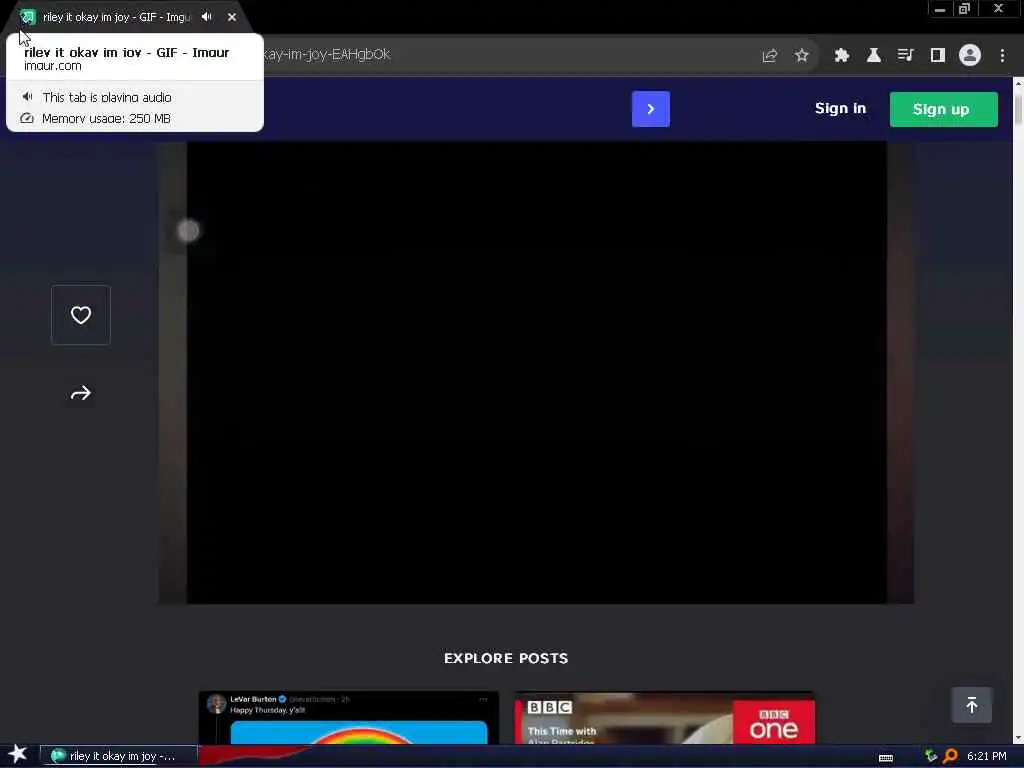Open the star start menu in taskbar

point(18,754)
